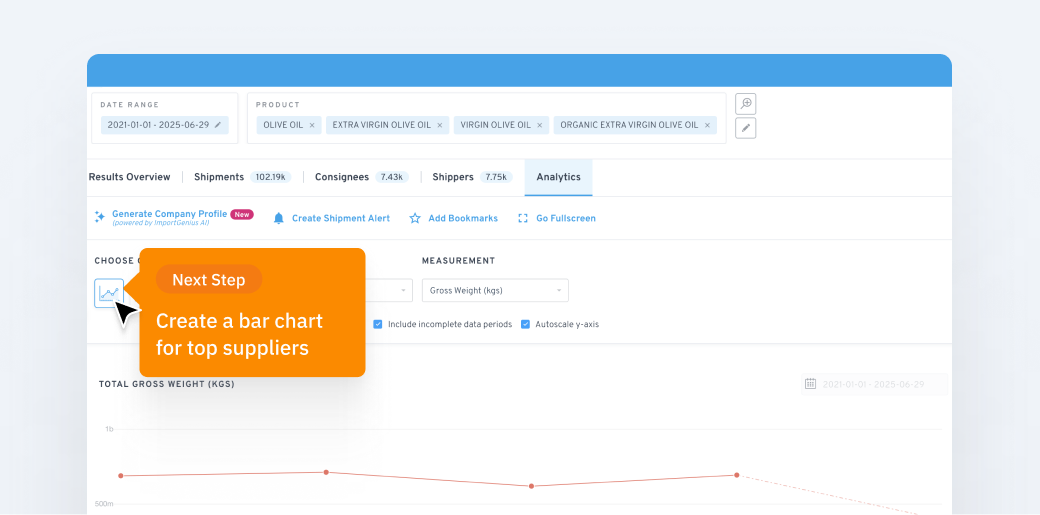Screen dimensions: 1040x515
Task: Click the fullscreen brackets icon
Action: 523,218
